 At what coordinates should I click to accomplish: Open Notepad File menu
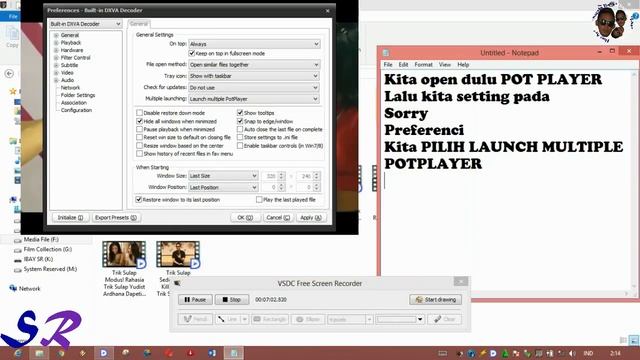coord(388,64)
